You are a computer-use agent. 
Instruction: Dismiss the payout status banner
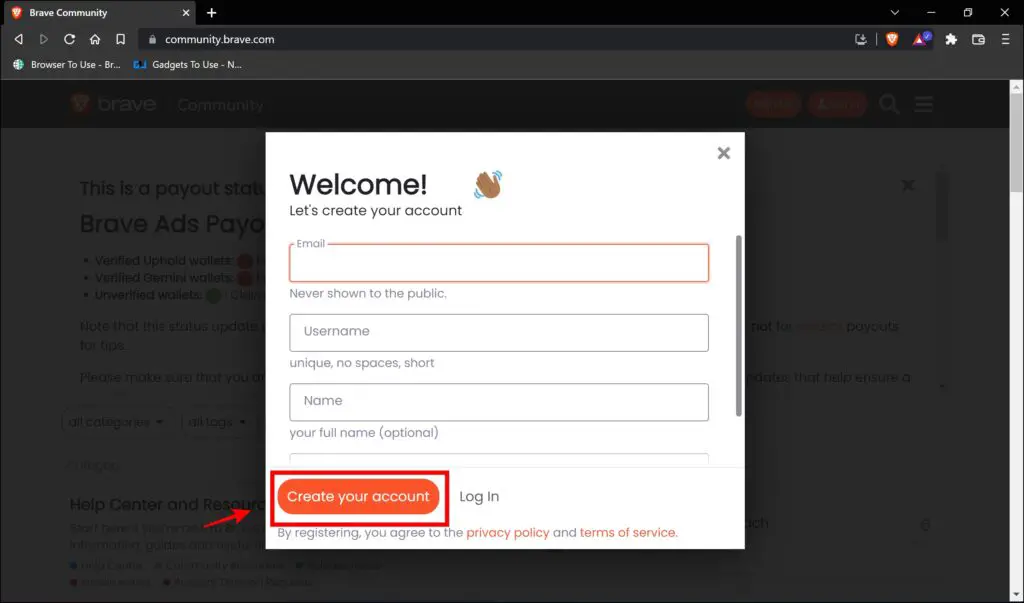[908, 186]
